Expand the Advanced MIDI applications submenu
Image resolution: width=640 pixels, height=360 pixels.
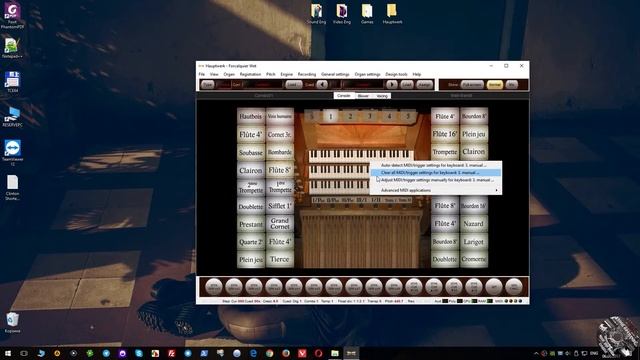tap(436, 190)
